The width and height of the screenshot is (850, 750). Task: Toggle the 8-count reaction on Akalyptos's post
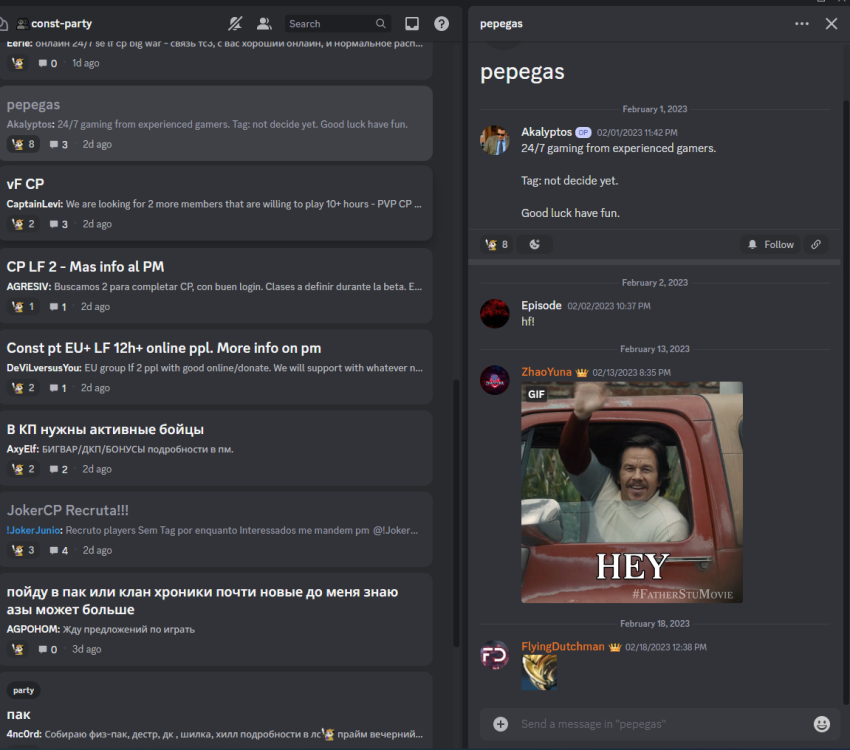(497, 244)
